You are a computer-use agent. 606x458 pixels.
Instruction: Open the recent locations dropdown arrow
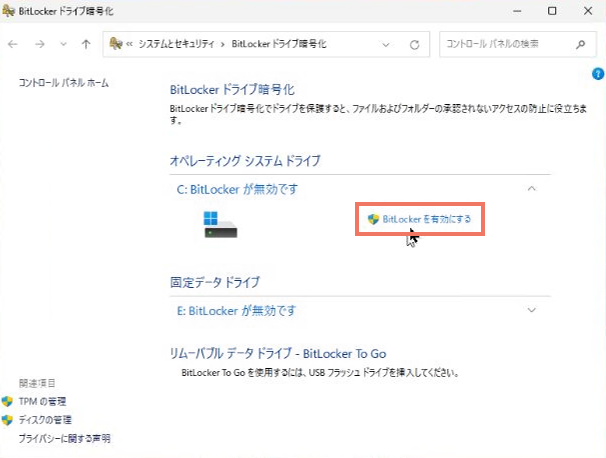click(x=63, y=45)
